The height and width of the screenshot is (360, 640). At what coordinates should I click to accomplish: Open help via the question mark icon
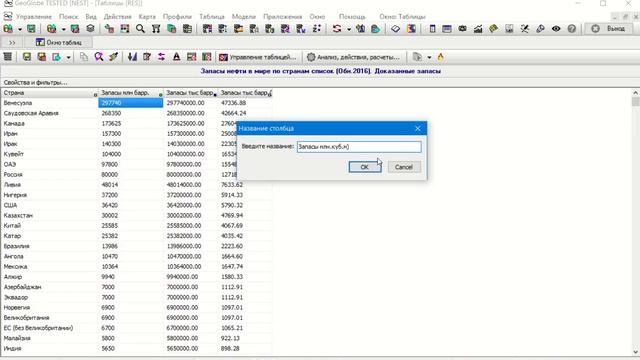click(571, 29)
